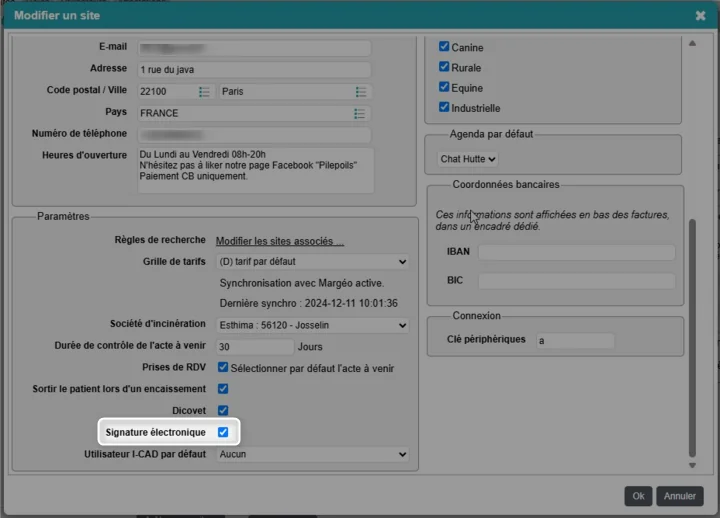
Task: Toggle the Prises de RDV checkbox
Action: (223, 368)
